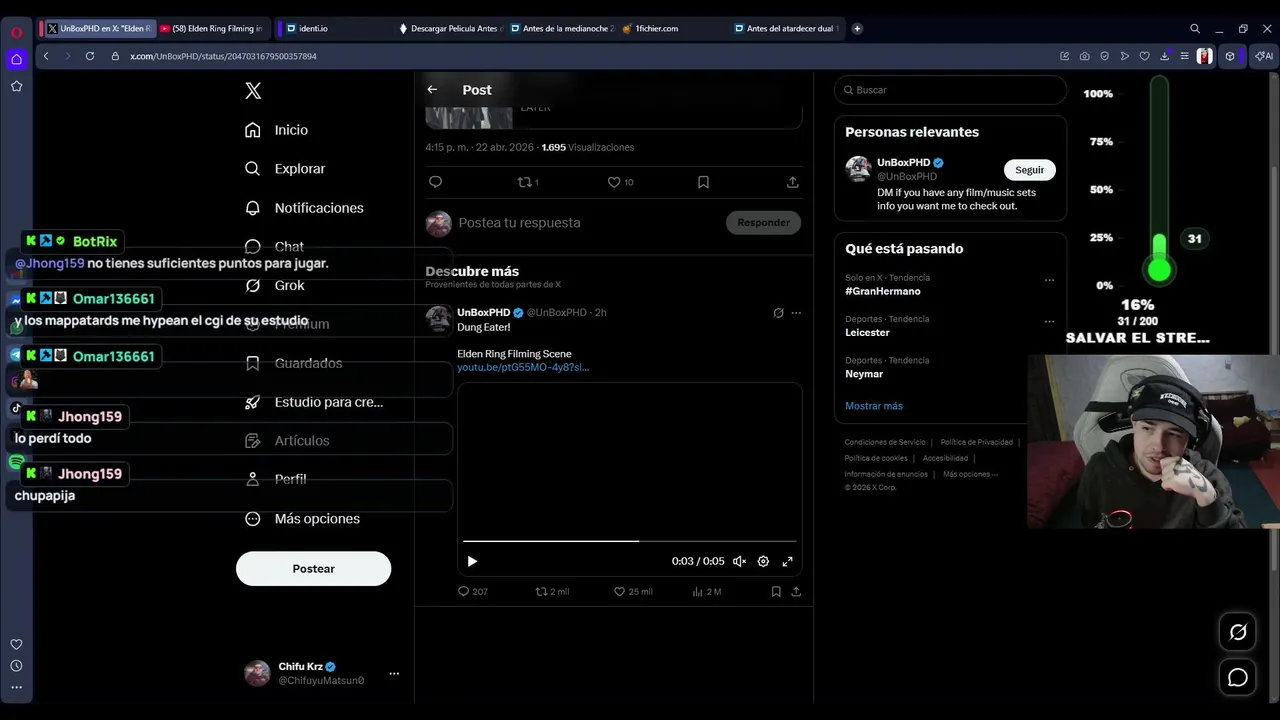Share the main post
Screen dimensions: 1280x720
click(x=792, y=182)
